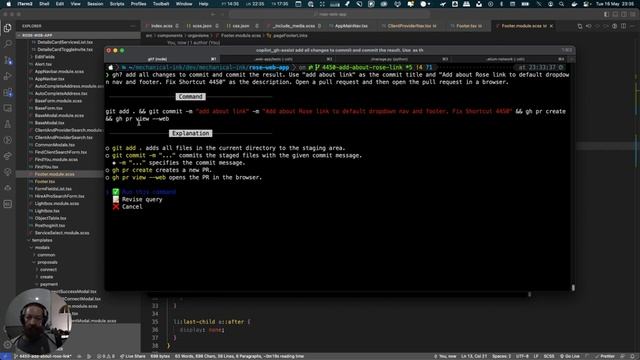Click the errors and warnings count in status bar
This screenshot has height=360, width=640.
[105, 356]
